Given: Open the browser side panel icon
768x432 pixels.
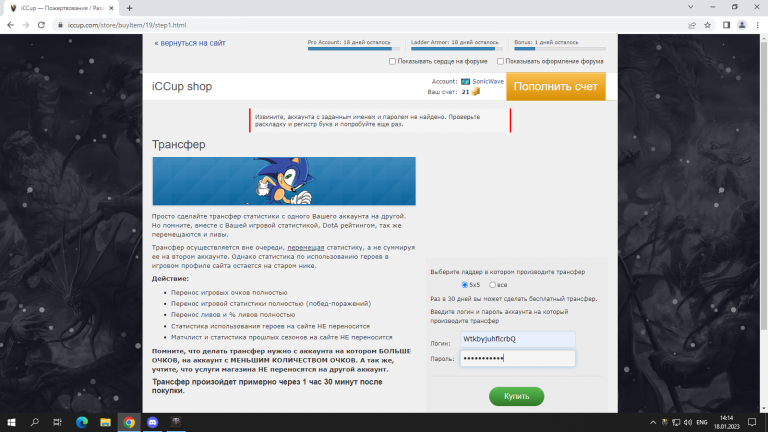Looking at the screenshot, I should (726, 25).
